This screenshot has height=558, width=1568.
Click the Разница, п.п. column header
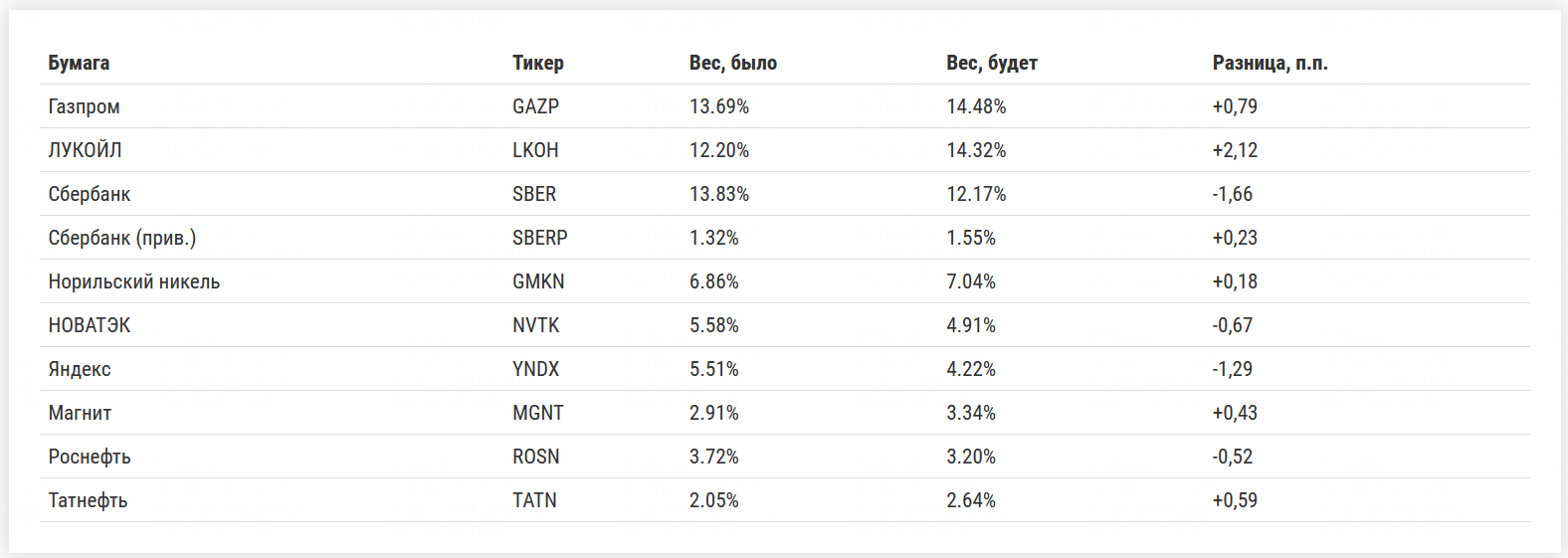(x=1270, y=63)
